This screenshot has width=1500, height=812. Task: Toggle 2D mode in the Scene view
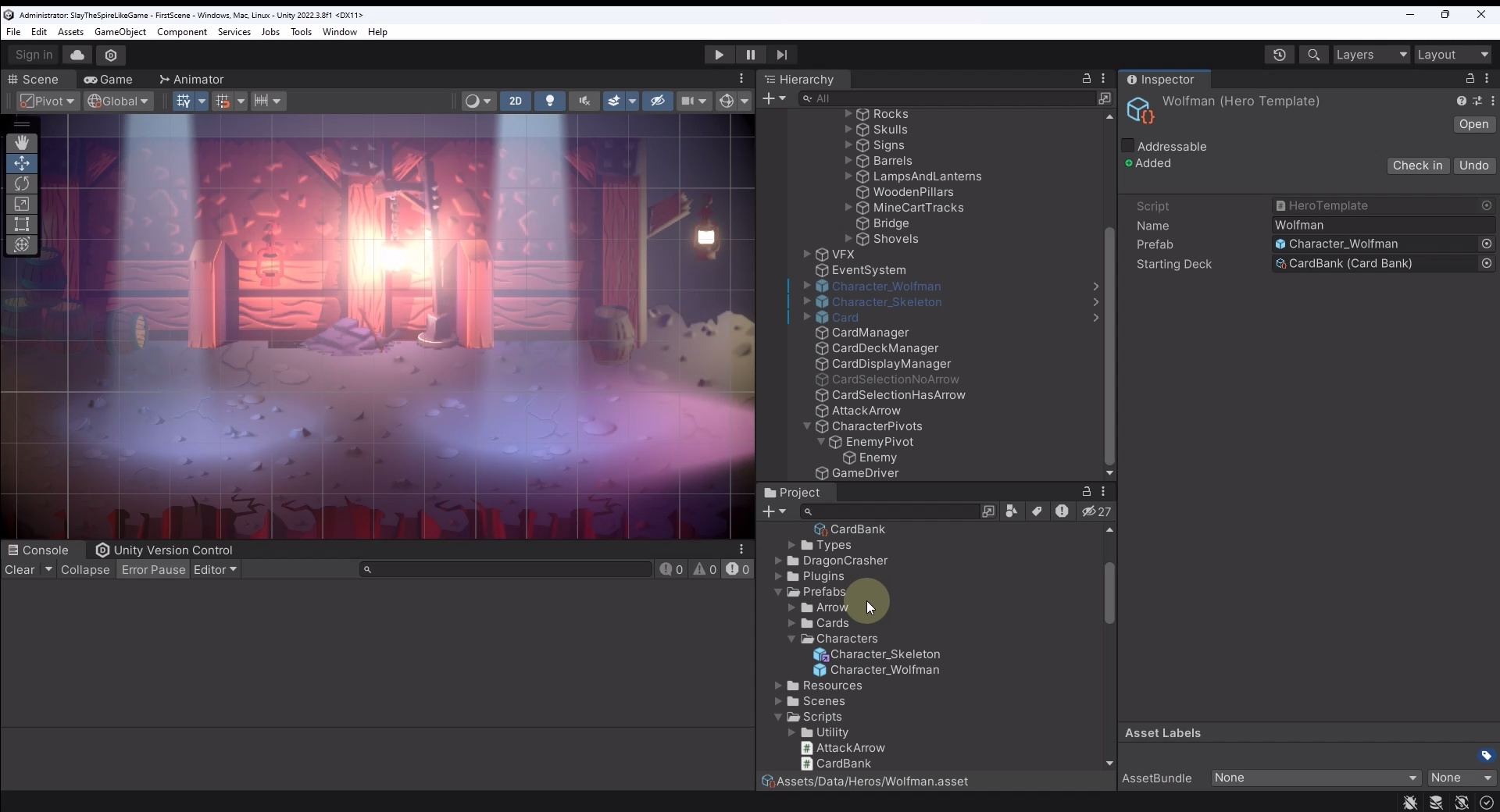(515, 101)
